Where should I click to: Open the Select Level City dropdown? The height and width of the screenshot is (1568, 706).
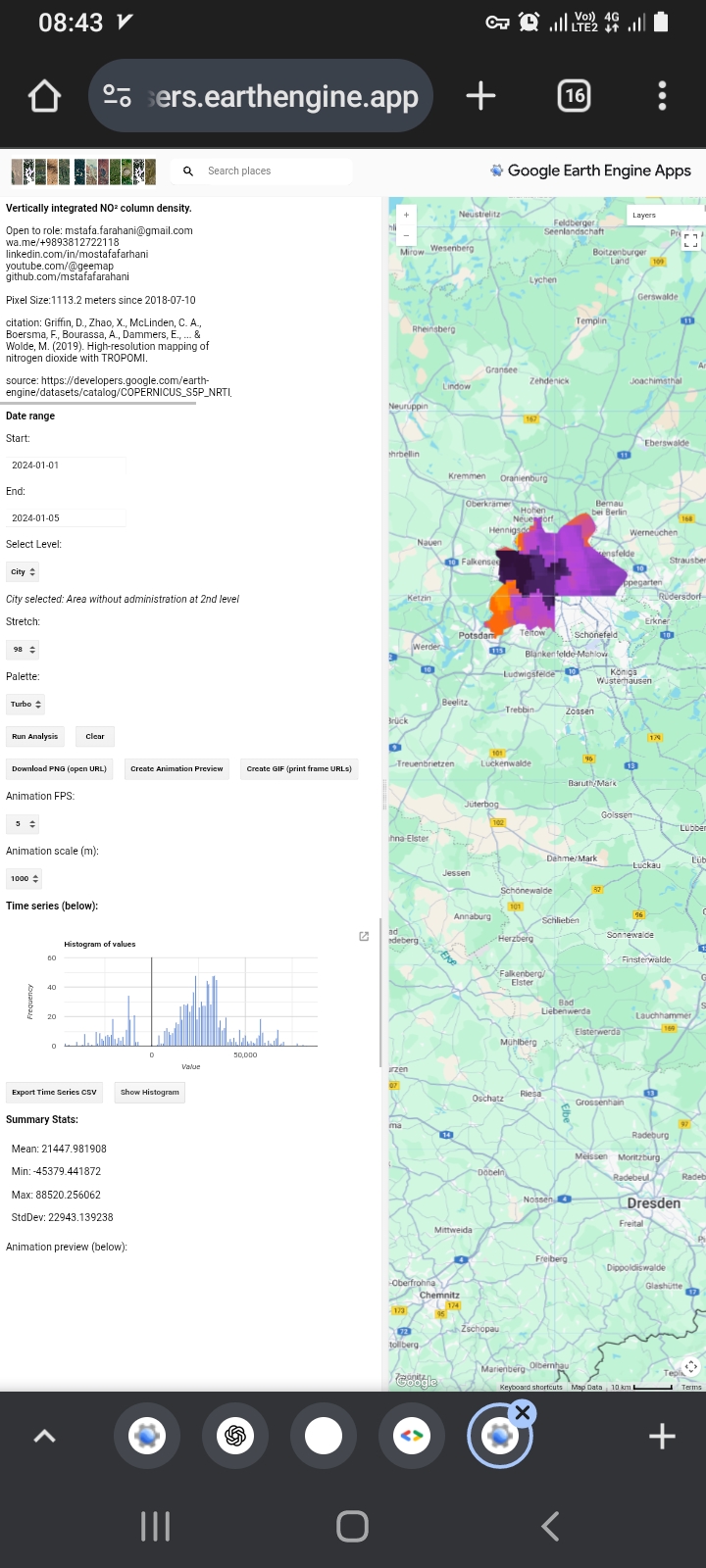[23, 571]
